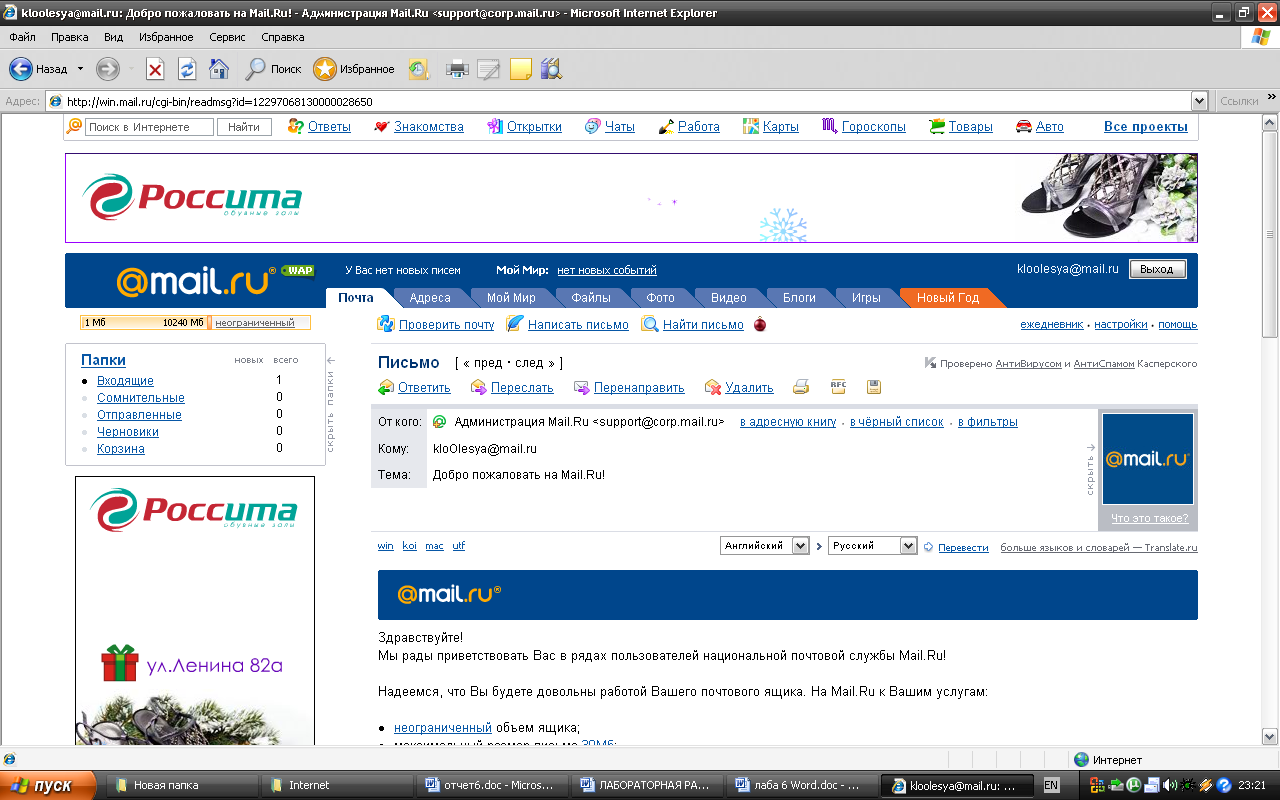The height and width of the screenshot is (800, 1280).
Task: Click the Выход logout button
Action: point(1157,269)
